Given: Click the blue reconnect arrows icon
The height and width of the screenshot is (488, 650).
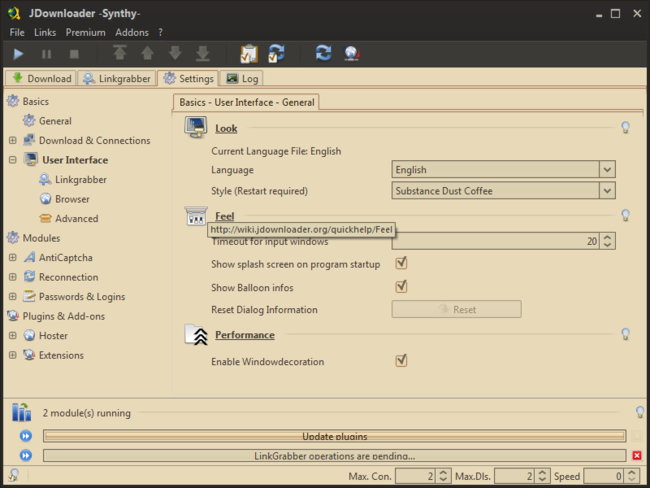Looking at the screenshot, I should (x=323, y=53).
